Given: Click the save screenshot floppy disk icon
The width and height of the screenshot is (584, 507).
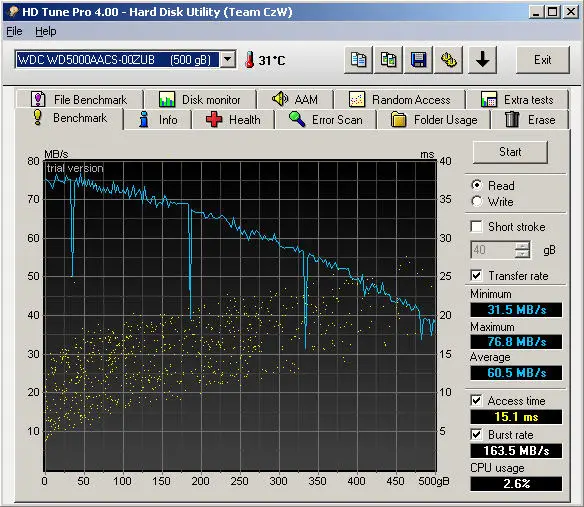Looking at the screenshot, I should [418, 60].
